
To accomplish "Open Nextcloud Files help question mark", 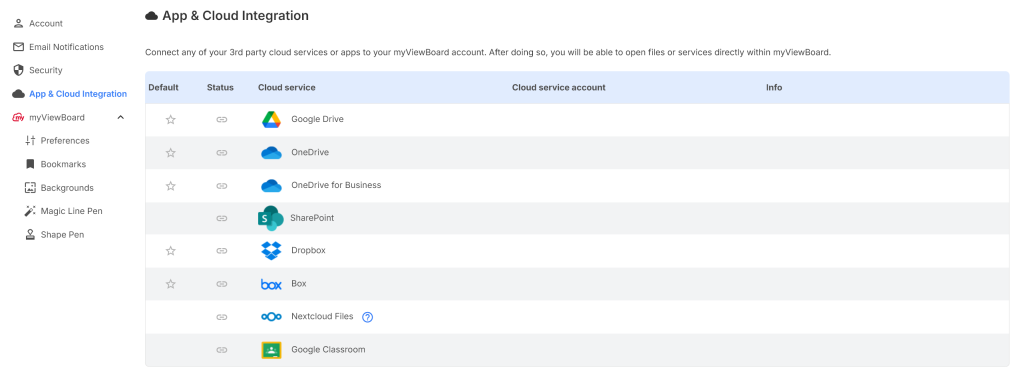I will (368, 317).
